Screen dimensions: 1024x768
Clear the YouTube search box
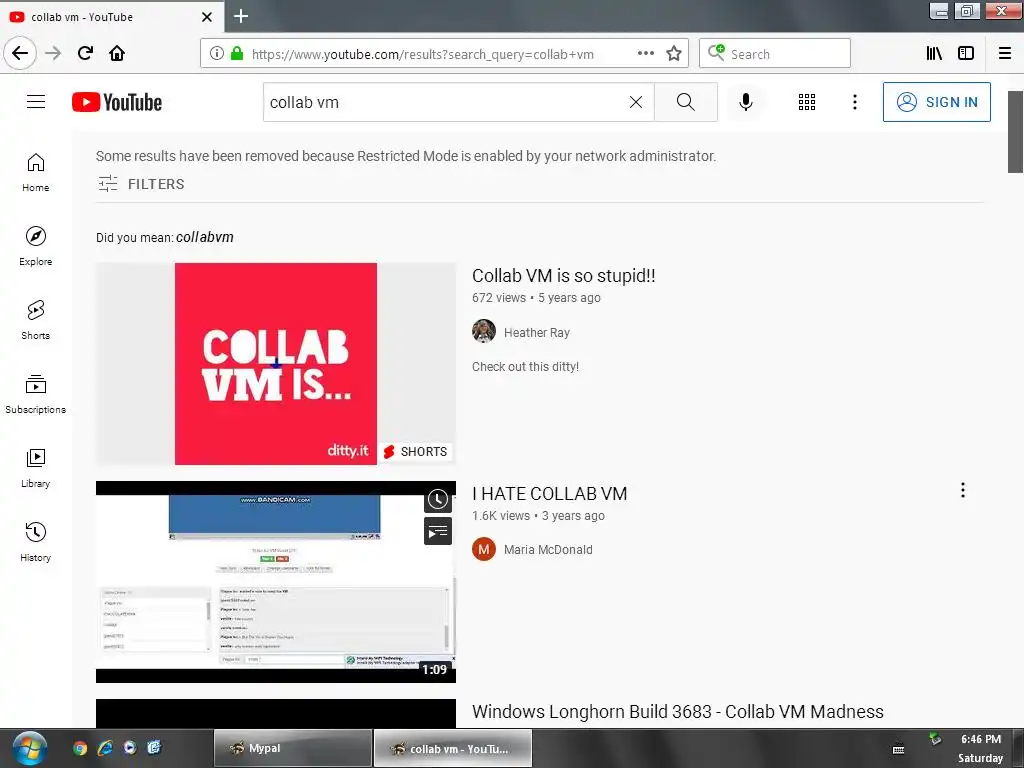(635, 102)
